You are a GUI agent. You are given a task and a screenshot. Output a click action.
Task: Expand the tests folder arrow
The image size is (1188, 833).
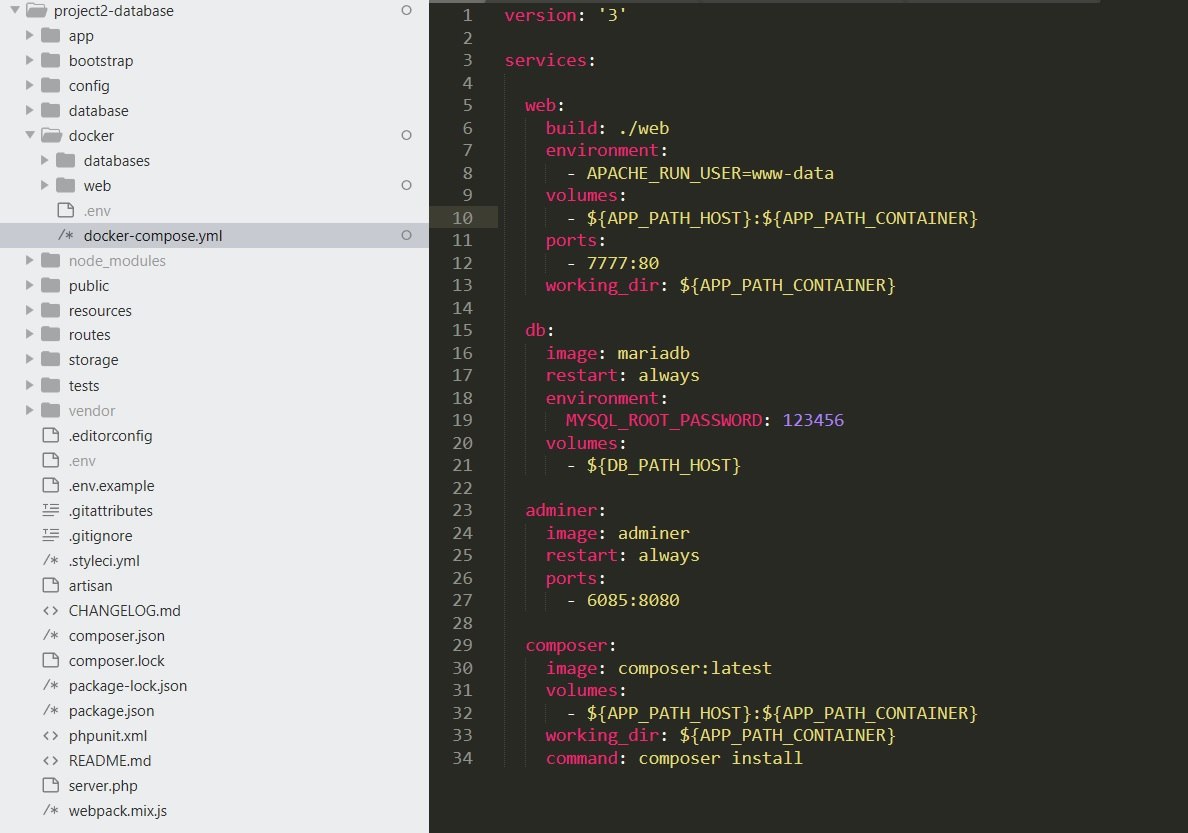pyautogui.click(x=30, y=386)
